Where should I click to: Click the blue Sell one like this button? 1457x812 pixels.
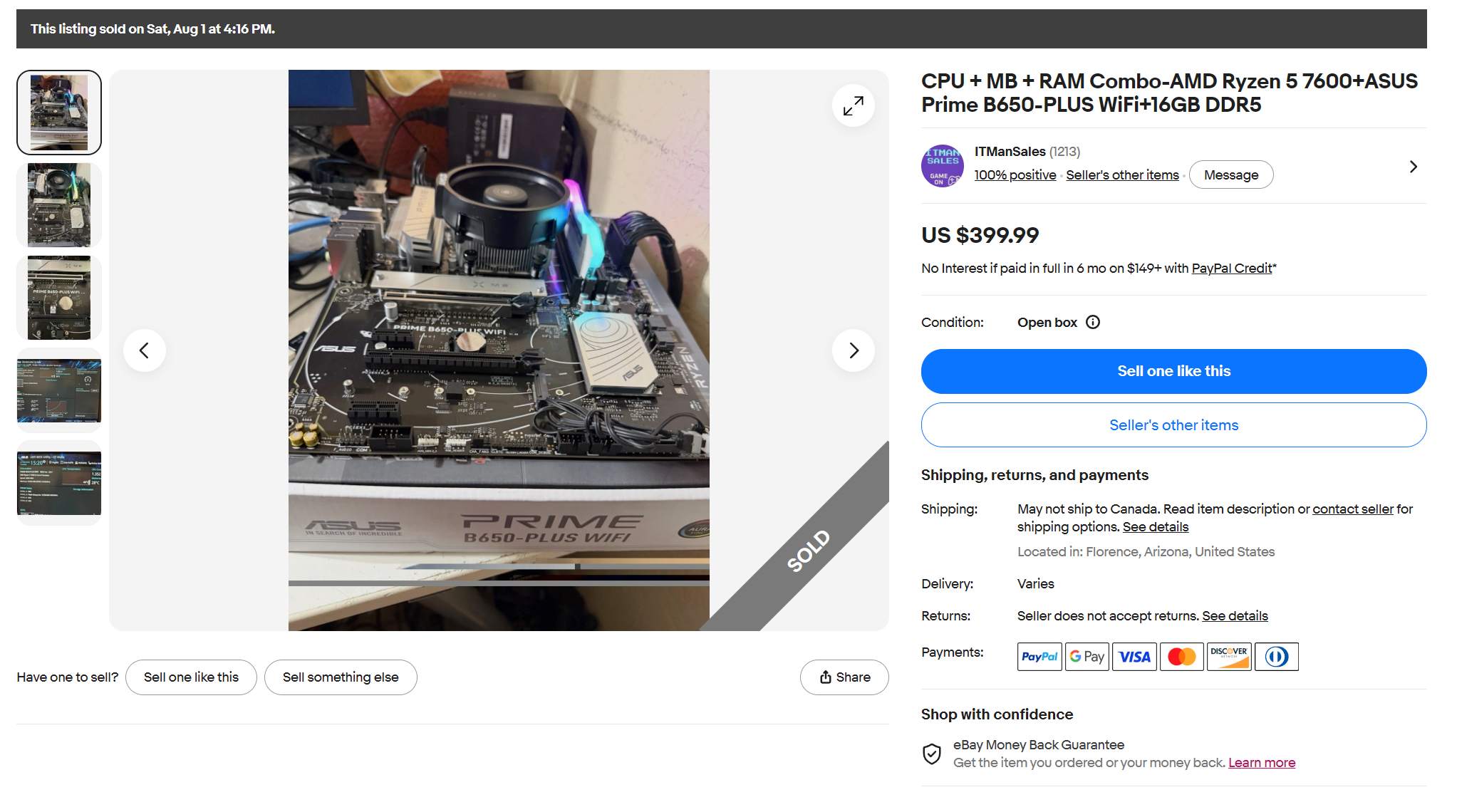click(1173, 371)
